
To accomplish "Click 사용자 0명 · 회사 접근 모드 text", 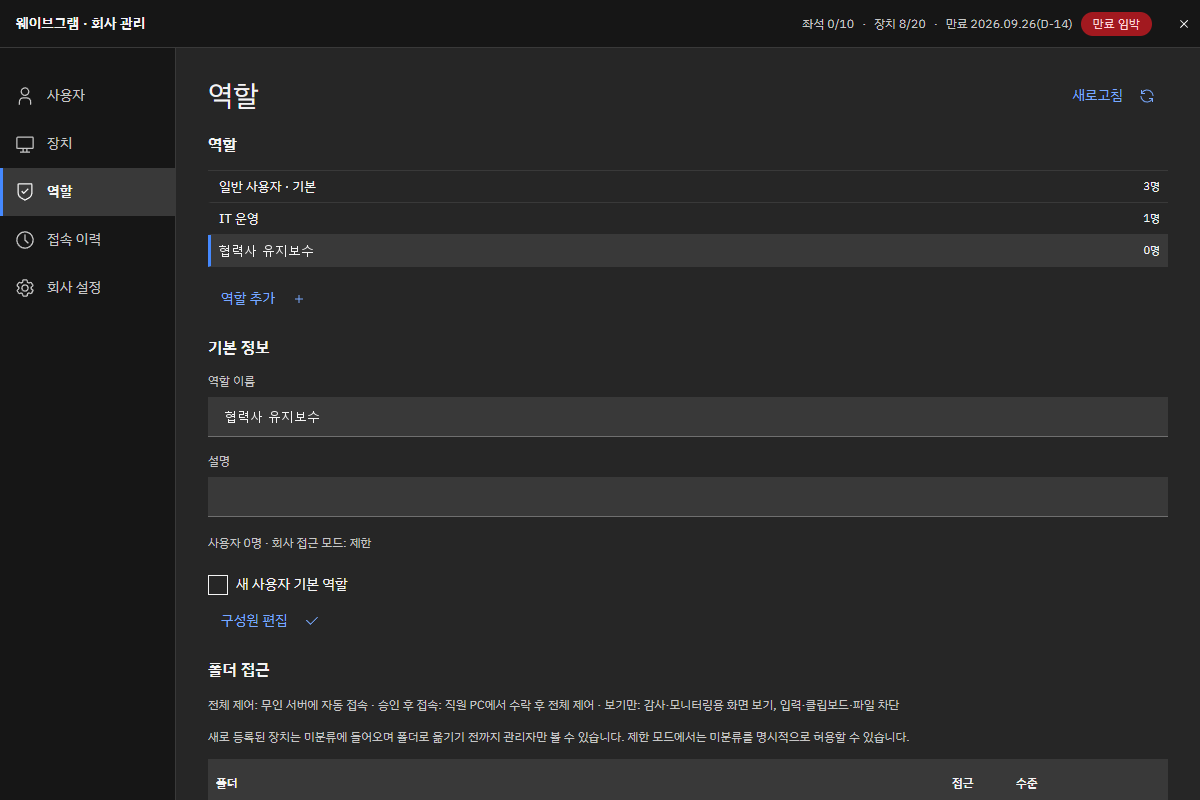I will coord(289,543).
